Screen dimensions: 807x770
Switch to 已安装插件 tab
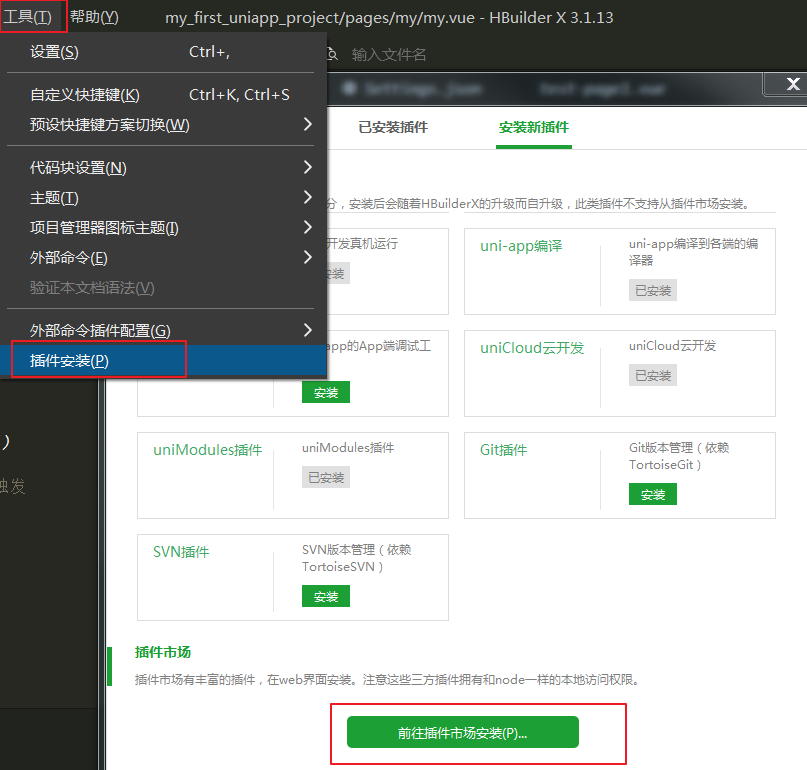393,127
